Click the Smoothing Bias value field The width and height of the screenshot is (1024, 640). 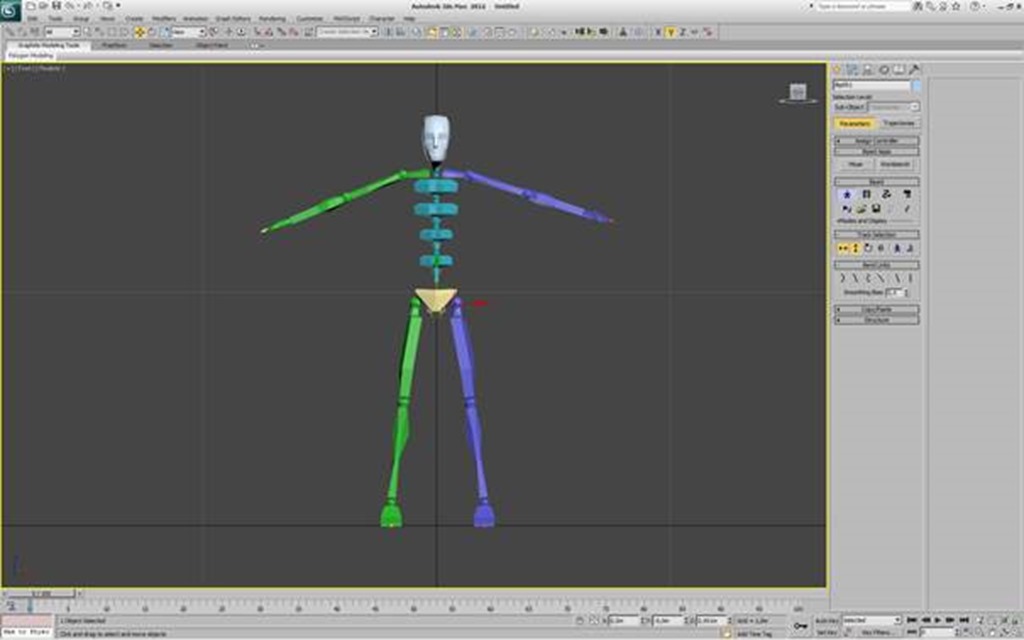coord(894,292)
